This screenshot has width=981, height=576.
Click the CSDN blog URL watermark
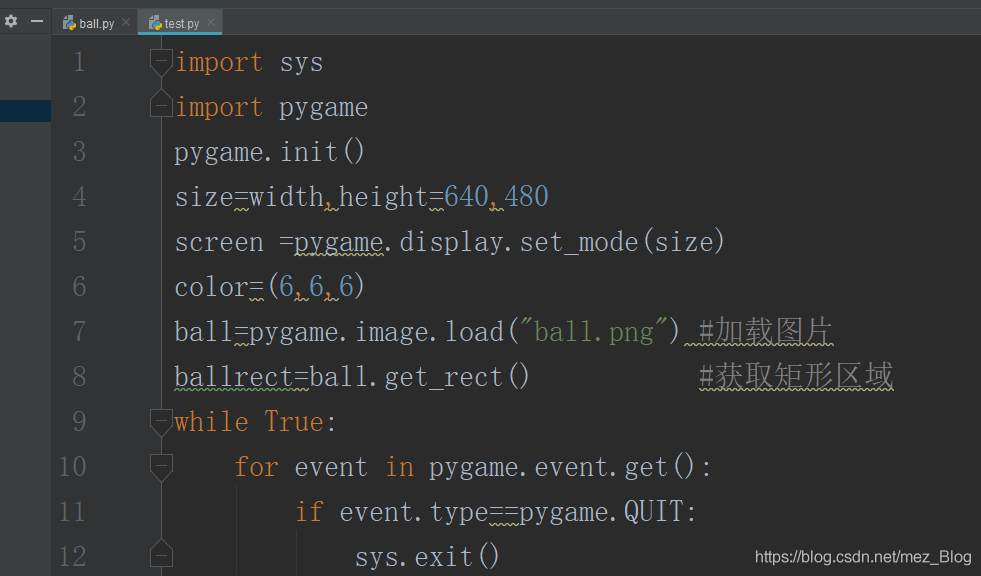(x=862, y=556)
